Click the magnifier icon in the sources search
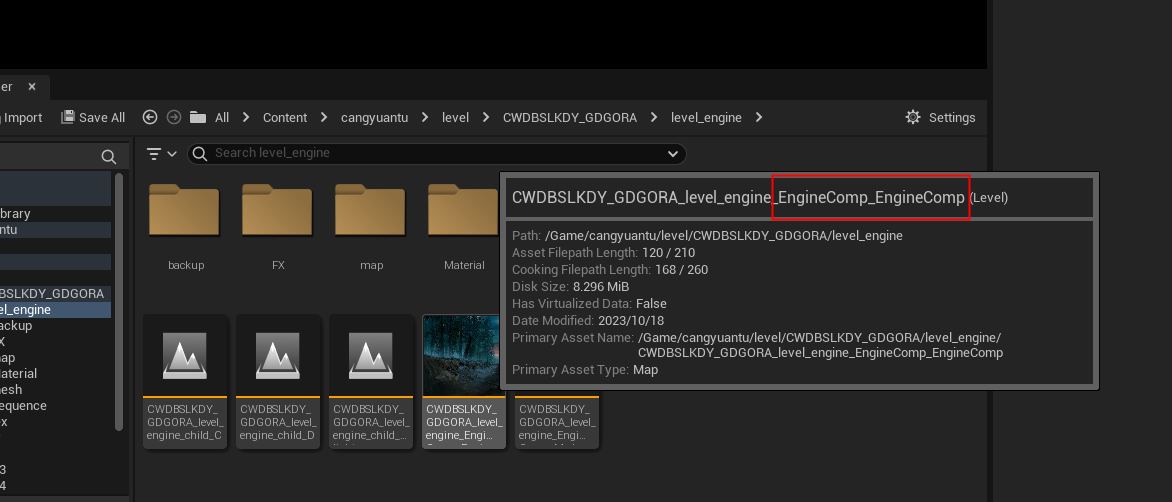 [x=108, y=157]
